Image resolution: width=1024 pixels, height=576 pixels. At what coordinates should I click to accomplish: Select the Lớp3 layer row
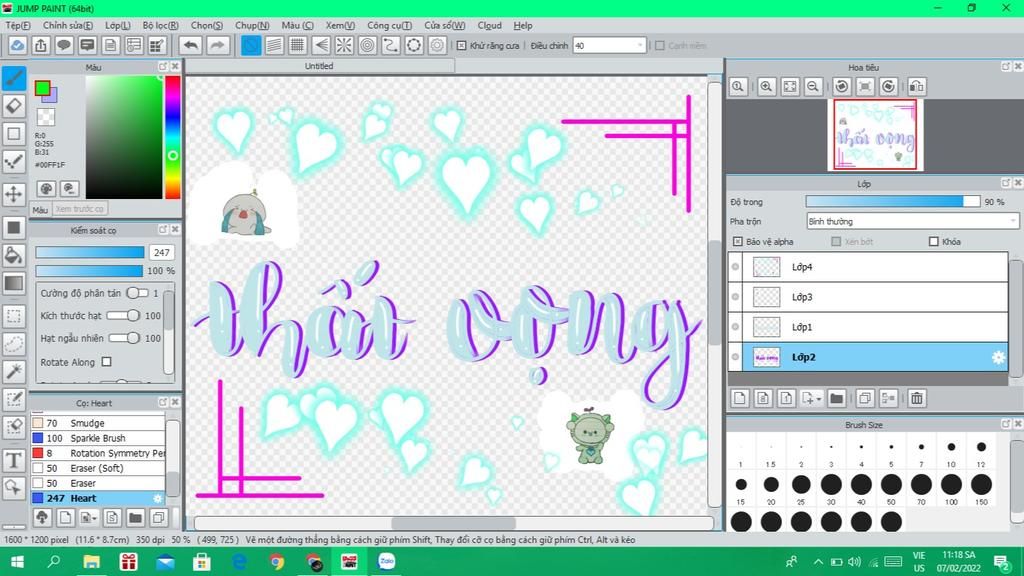(874, 297)
